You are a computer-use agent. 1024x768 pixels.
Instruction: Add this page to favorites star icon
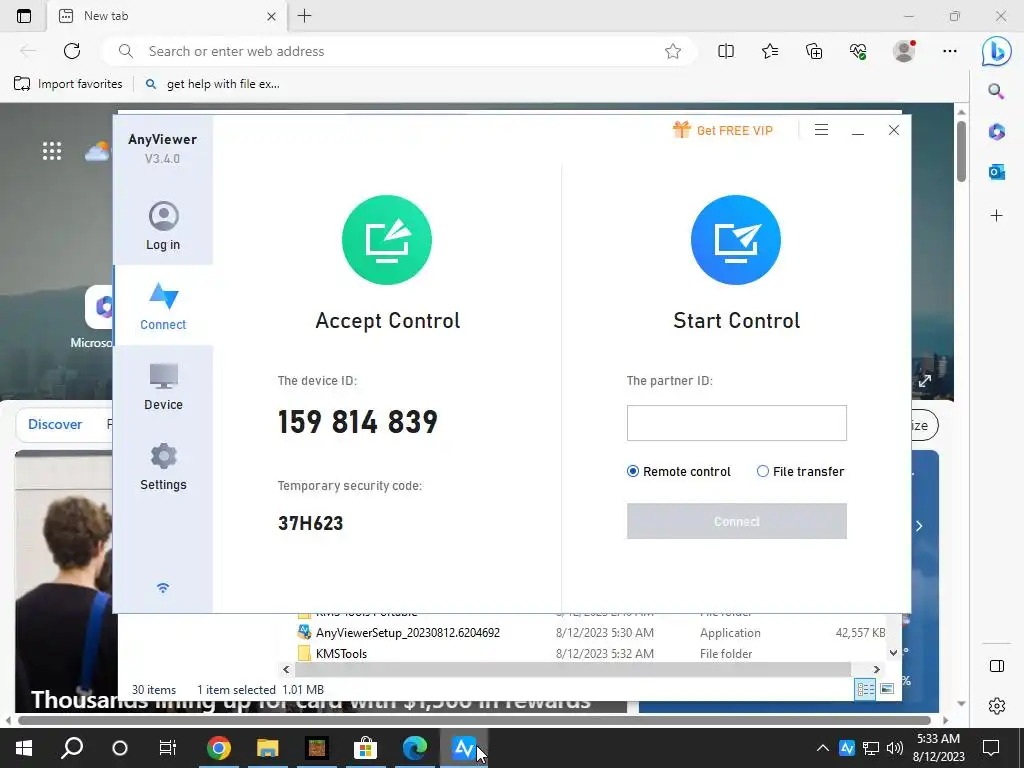click(673, 51)
